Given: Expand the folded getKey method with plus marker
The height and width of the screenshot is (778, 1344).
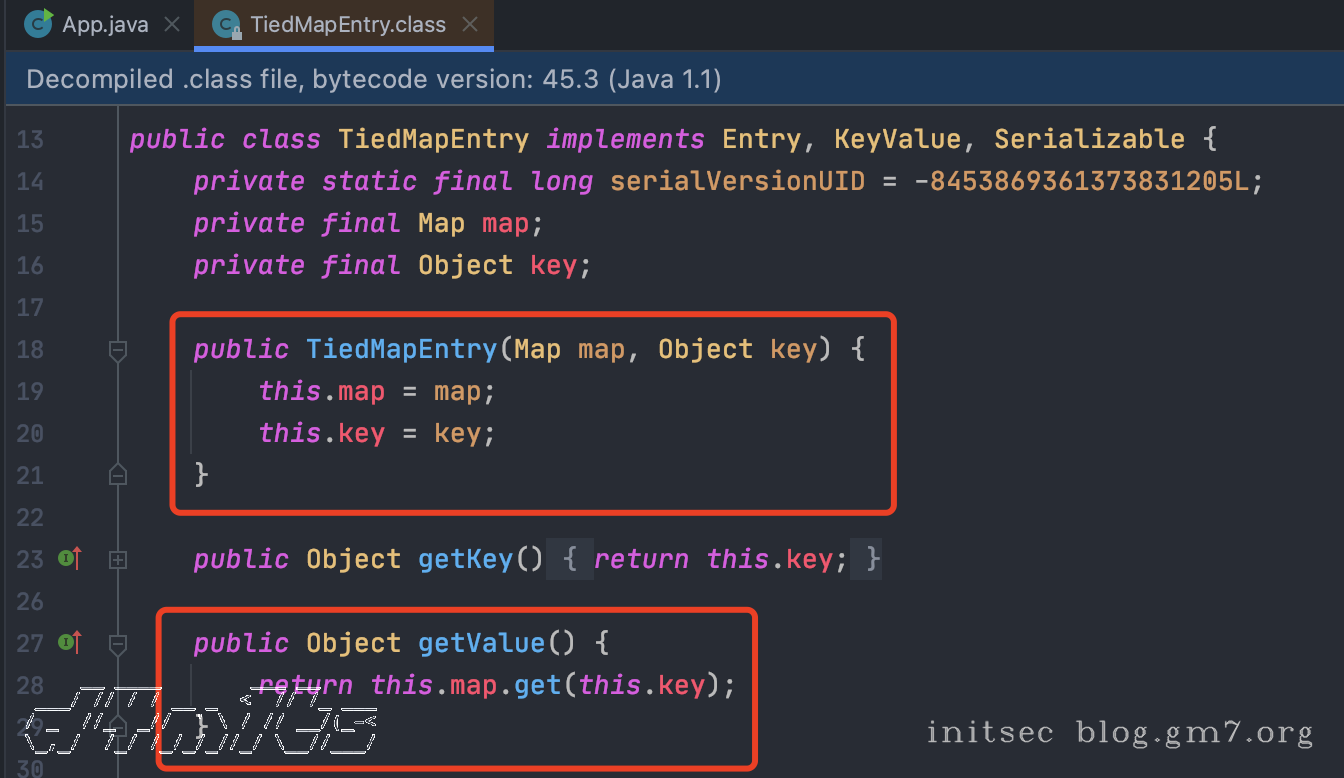Looking at the screenshot, I should pos(118,560).
